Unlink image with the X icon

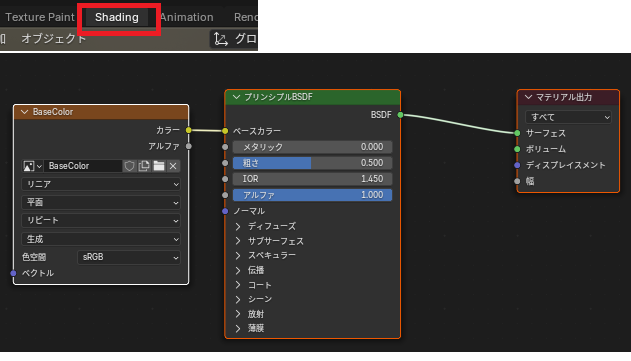pyautogui.click(x=173, y=166)
